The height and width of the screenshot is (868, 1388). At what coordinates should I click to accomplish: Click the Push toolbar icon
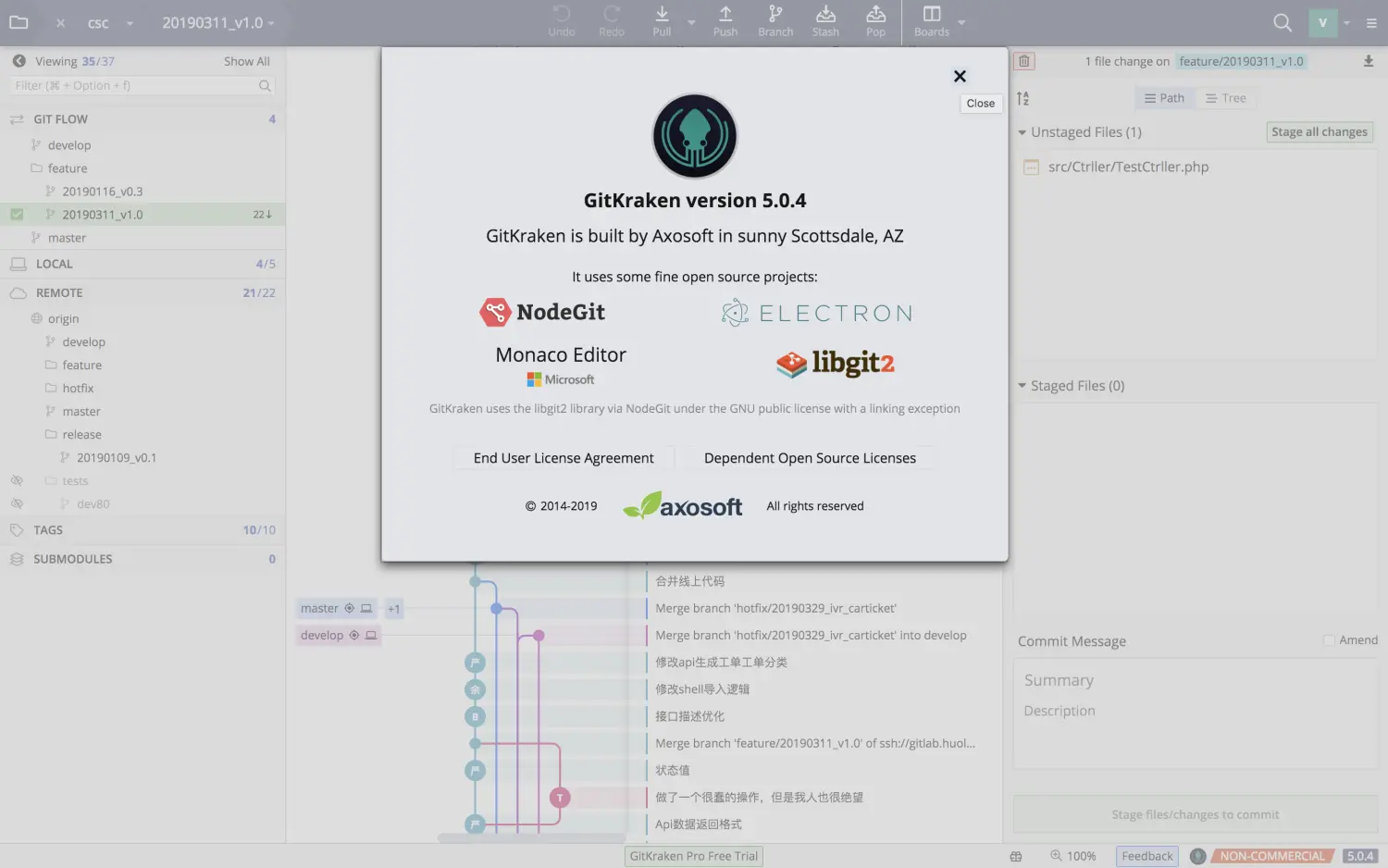pyautogui.click(x=725, y=21)
